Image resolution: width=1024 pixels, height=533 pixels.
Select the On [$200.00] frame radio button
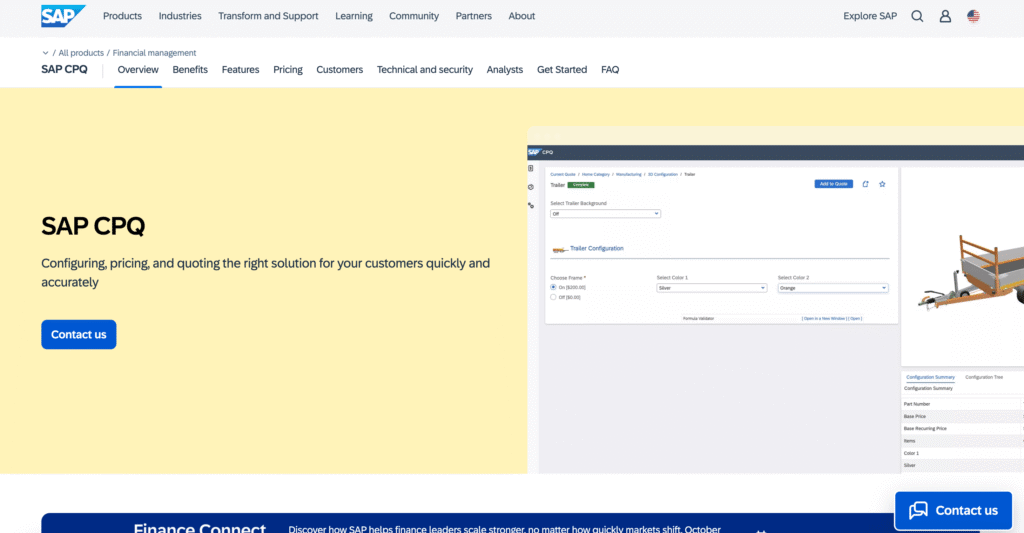pyautogui.click(x=553, y=287)
